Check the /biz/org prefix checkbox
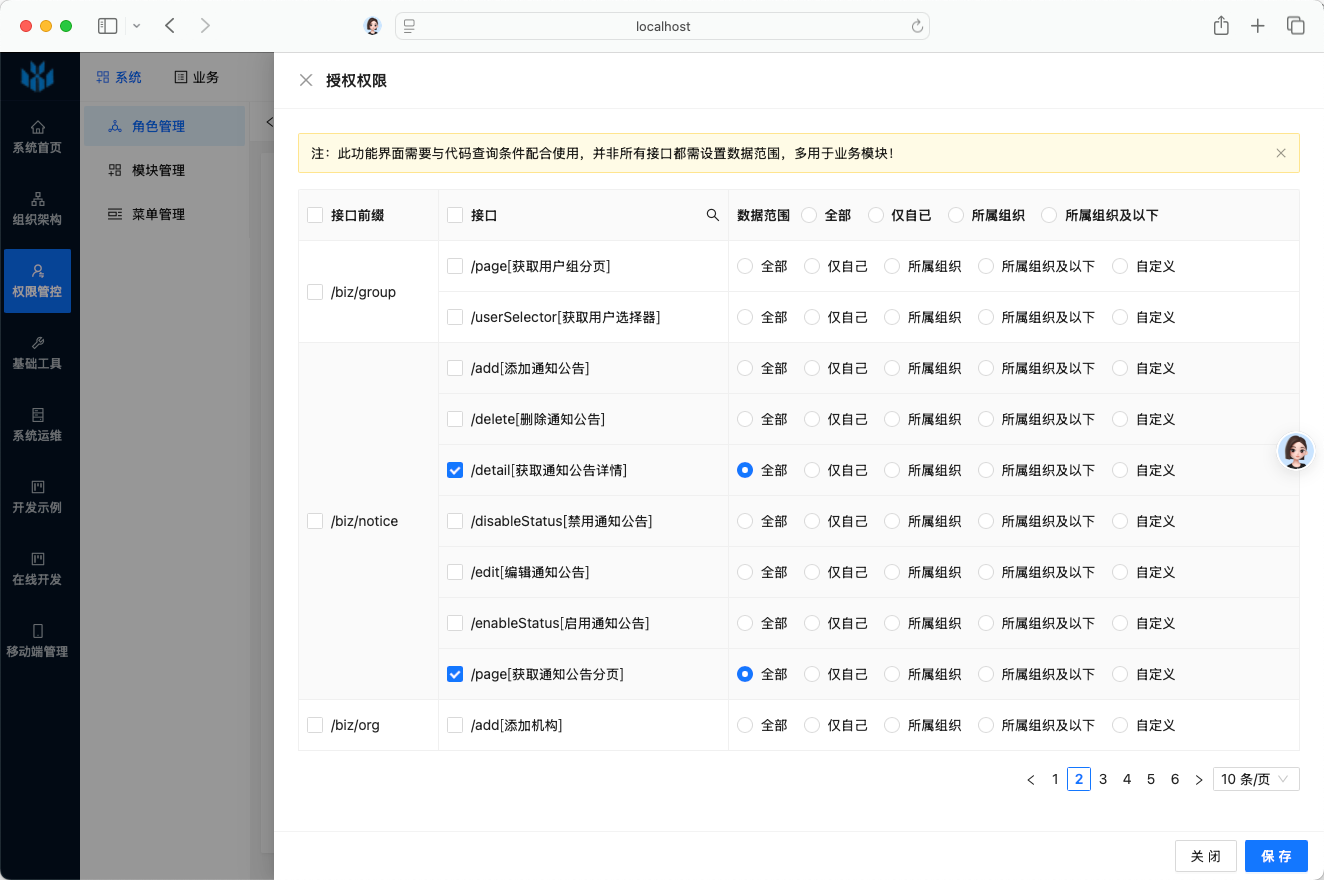 (315, 725)
